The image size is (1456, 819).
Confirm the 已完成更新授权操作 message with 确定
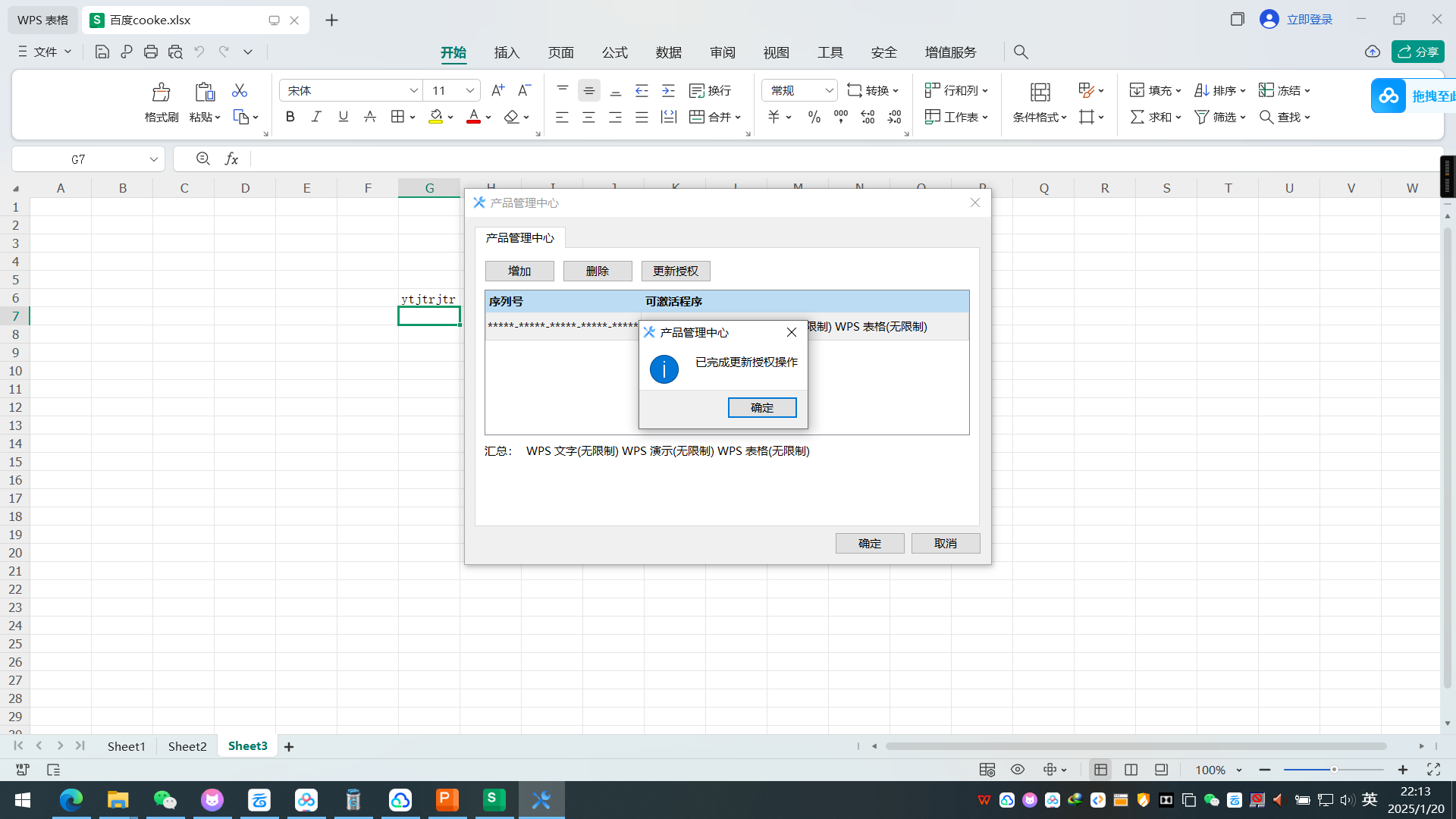pos(762,407)
